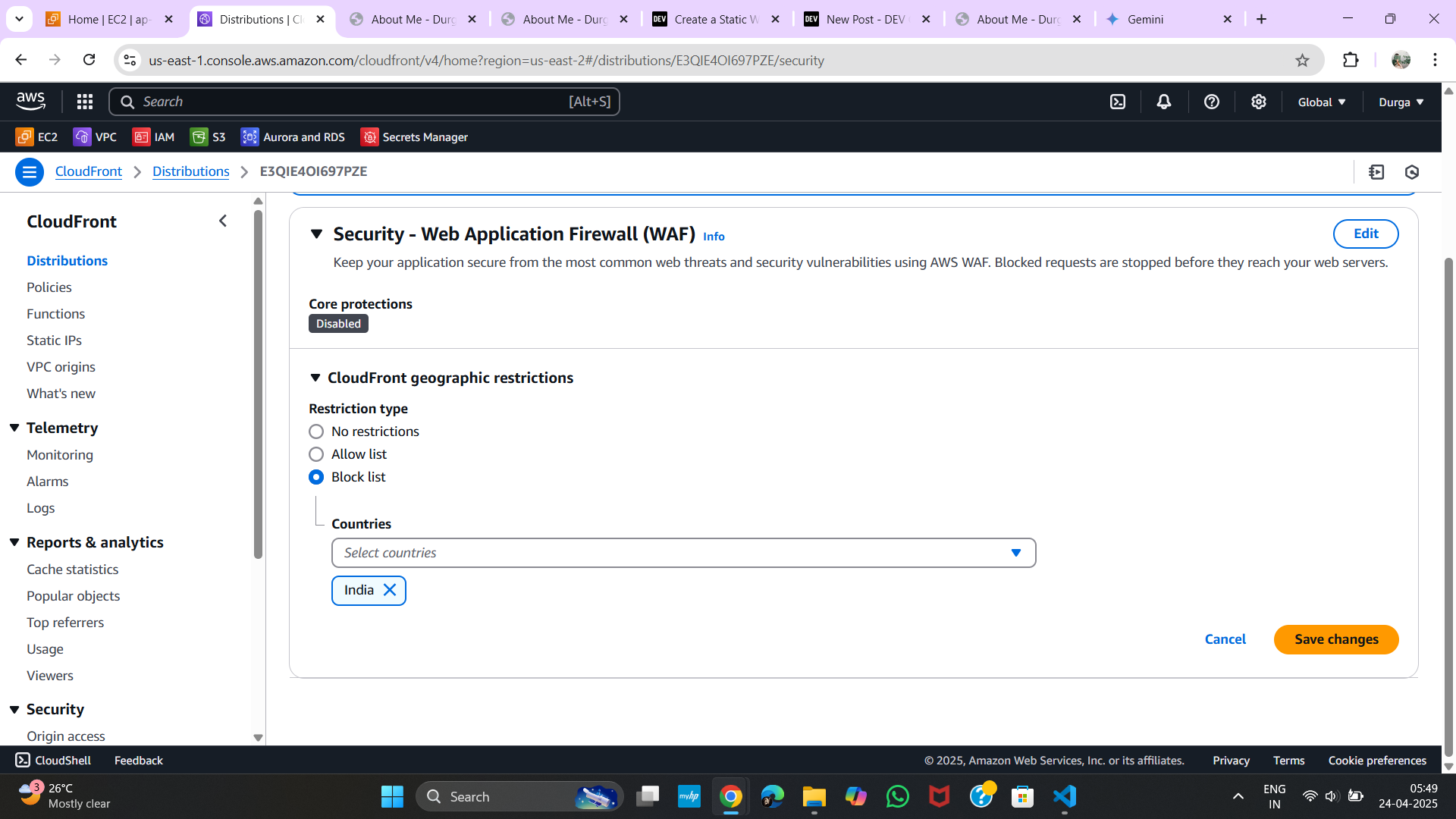Collapse the Security WAF section
Viewport: 1456px width, 819px height.
click(x=317, y=234)
